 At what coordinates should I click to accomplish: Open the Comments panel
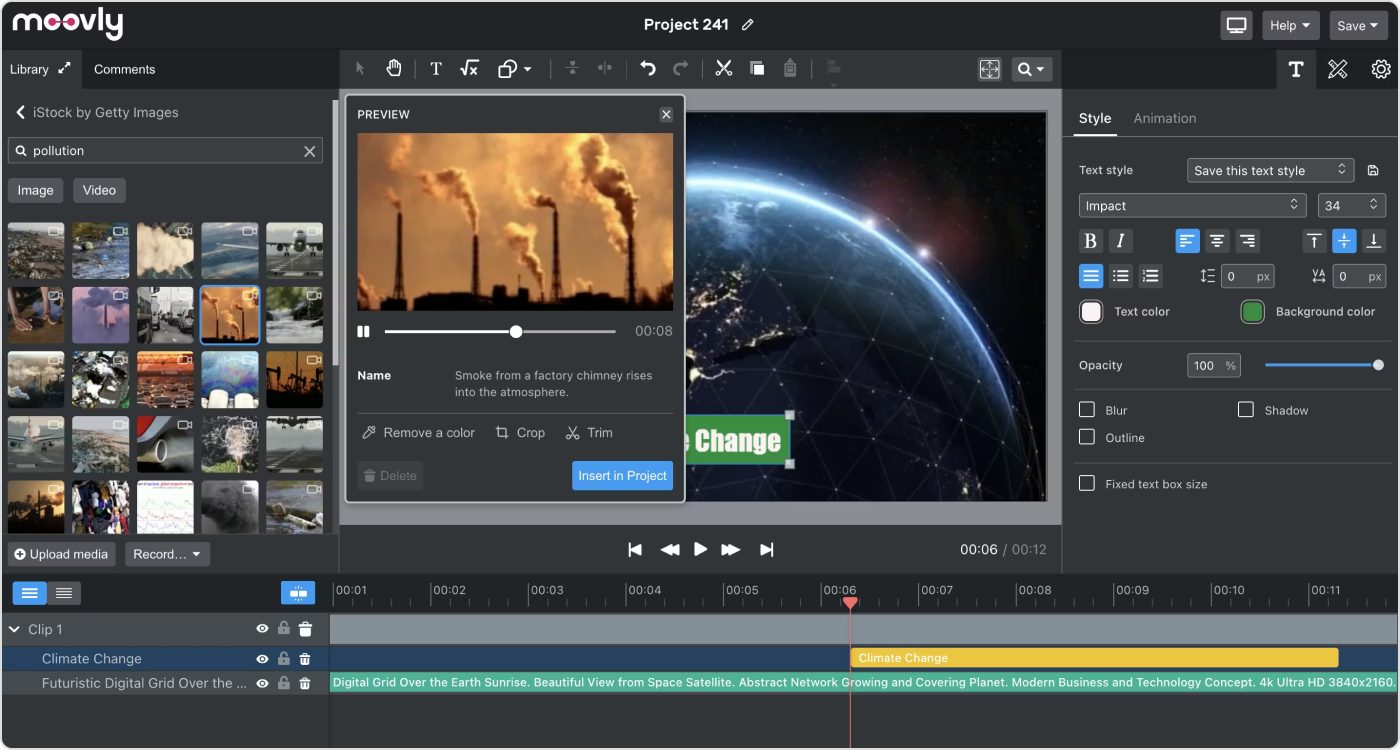point(124,69)
